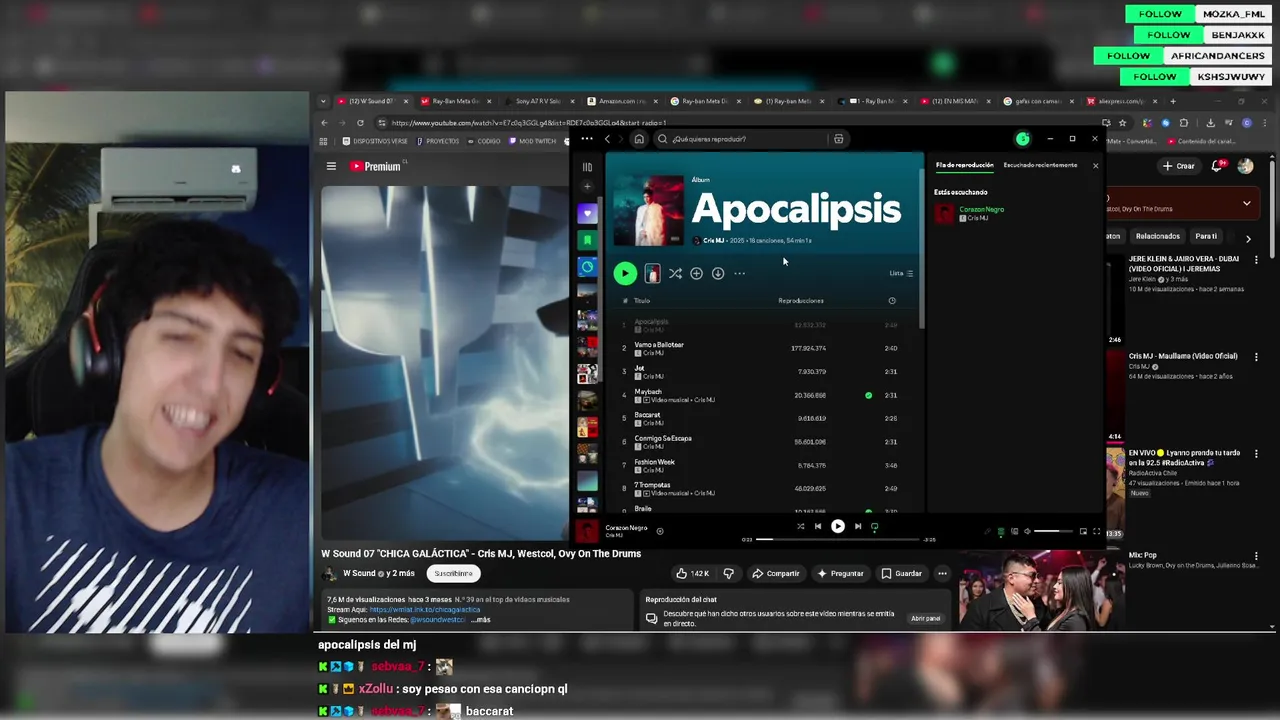1280x720 pixels.
Task: Sort tracks by the duration clock icon
Action: pos(892,301)
